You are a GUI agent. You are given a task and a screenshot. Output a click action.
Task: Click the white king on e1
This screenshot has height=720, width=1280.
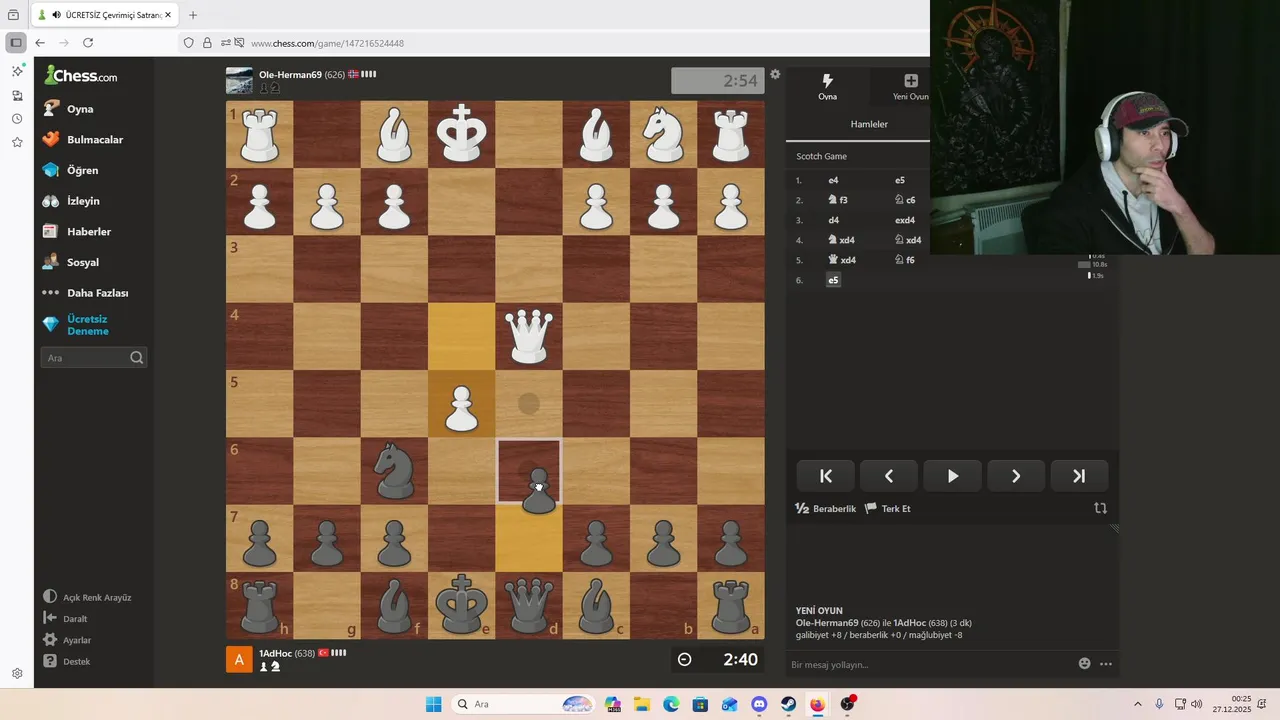coord(461,134)
